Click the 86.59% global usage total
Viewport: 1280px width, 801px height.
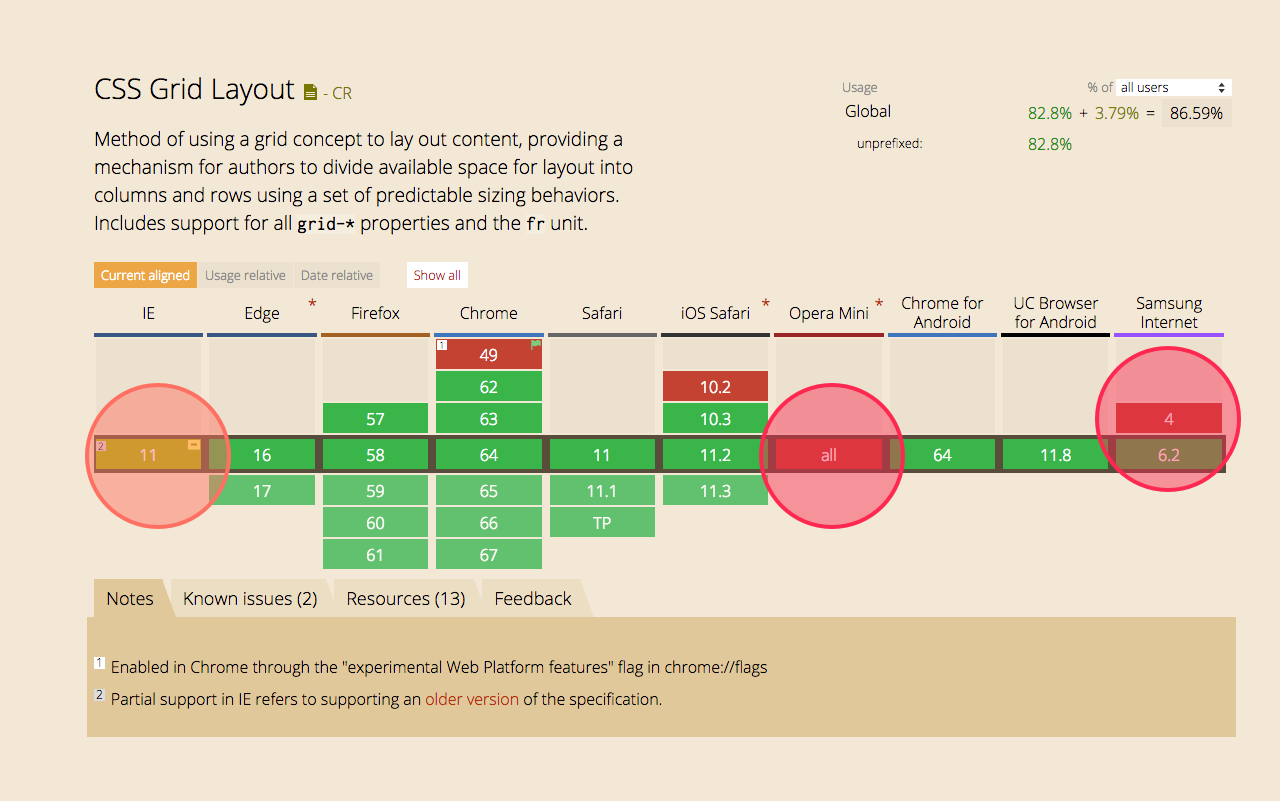coord(1196,113)
